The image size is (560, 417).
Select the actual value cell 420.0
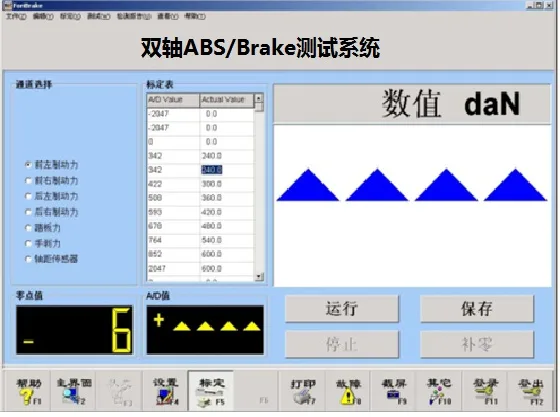[226, 212]
